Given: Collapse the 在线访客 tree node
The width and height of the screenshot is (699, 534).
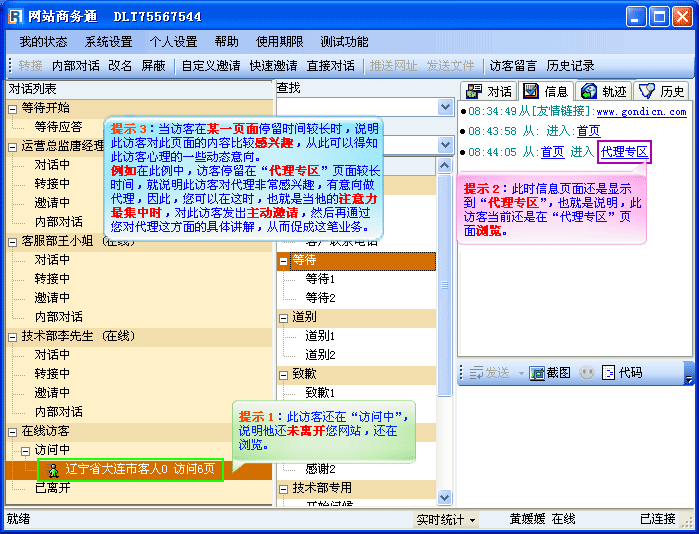Looking at the screenshot, I should (13, 431).
